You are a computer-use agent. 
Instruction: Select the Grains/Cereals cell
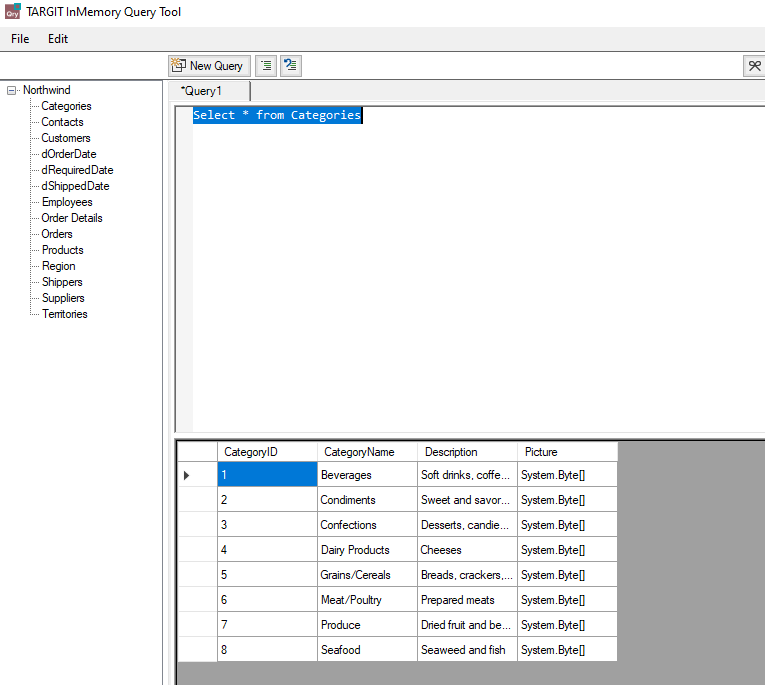[367, 575]
